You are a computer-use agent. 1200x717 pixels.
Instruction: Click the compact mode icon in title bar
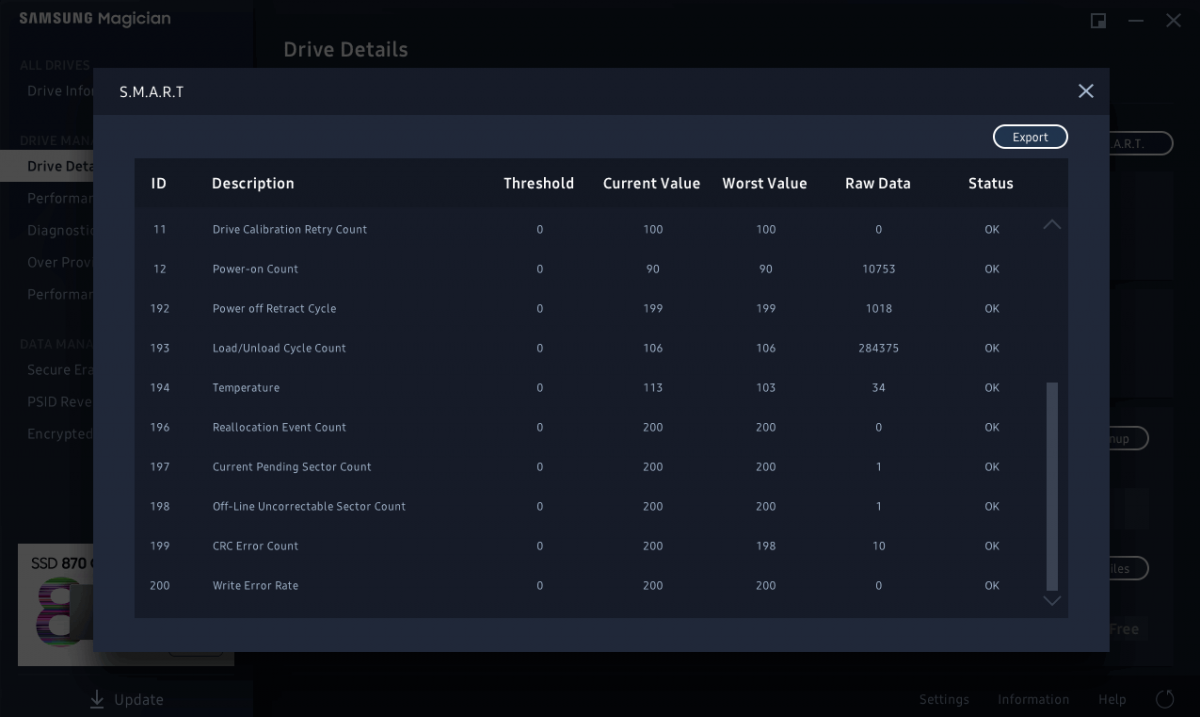[x=1098, y=21]
